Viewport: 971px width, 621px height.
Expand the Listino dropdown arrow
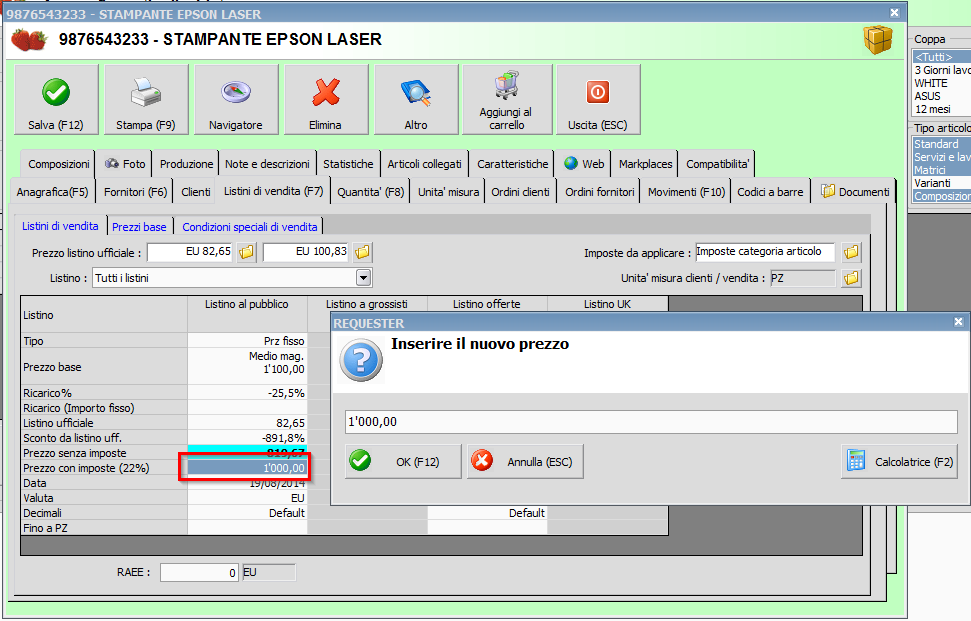coord(364,278)
